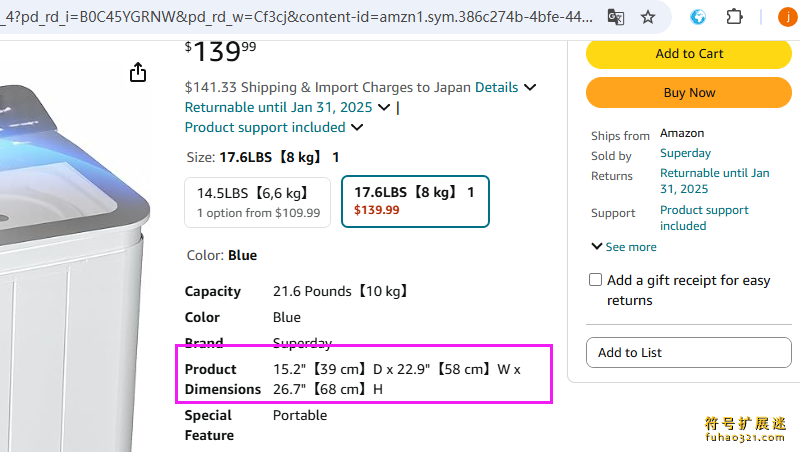Bookmark this page with the star icon
This screenshot has width=800, height=452.
[648, 17]
